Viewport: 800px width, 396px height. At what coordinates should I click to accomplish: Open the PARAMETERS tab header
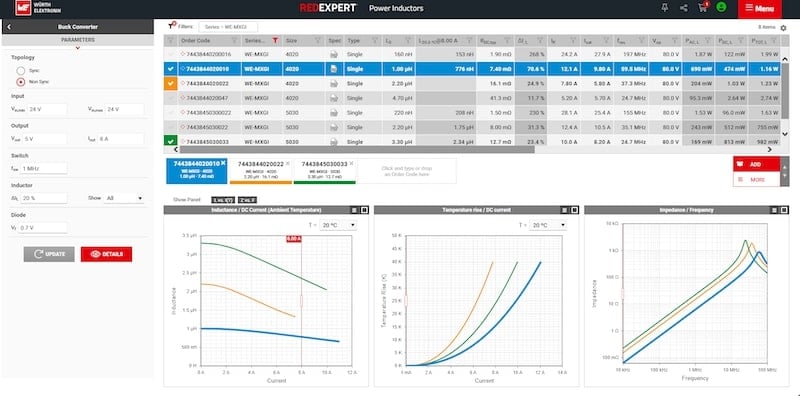pyautogui.click(x=78, y=40)
